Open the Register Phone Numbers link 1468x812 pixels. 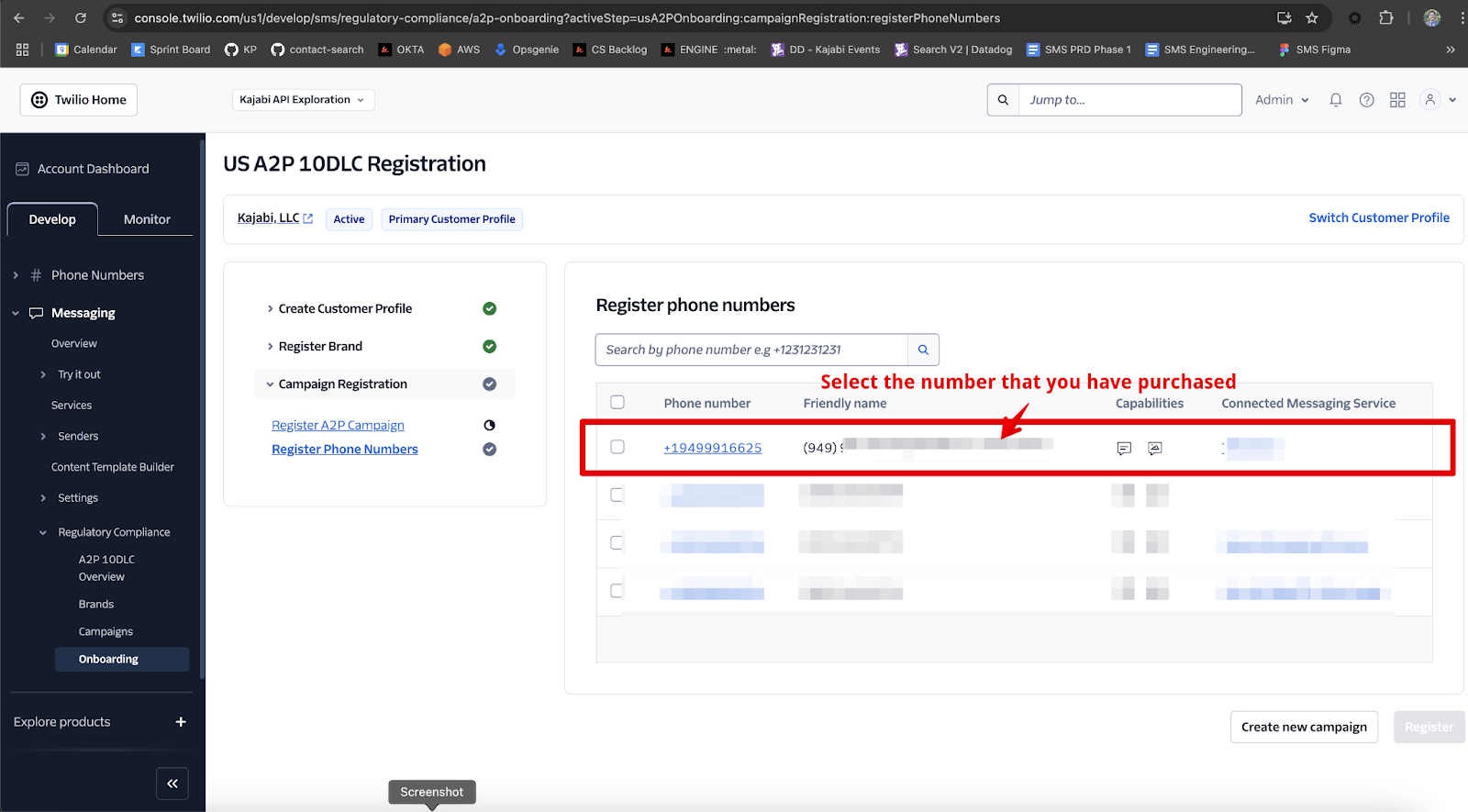[345, 449]
